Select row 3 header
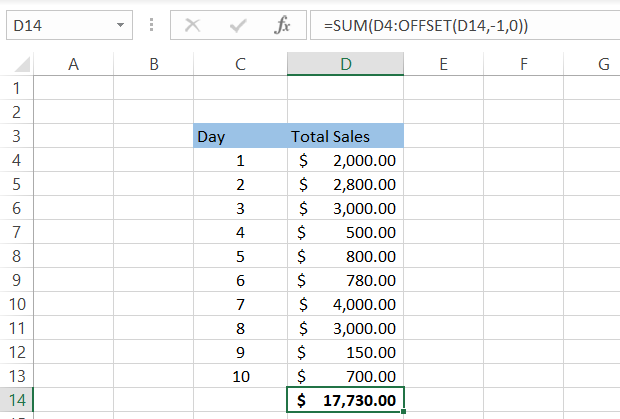The image size is (620, 419). click(x=14, y=136)
